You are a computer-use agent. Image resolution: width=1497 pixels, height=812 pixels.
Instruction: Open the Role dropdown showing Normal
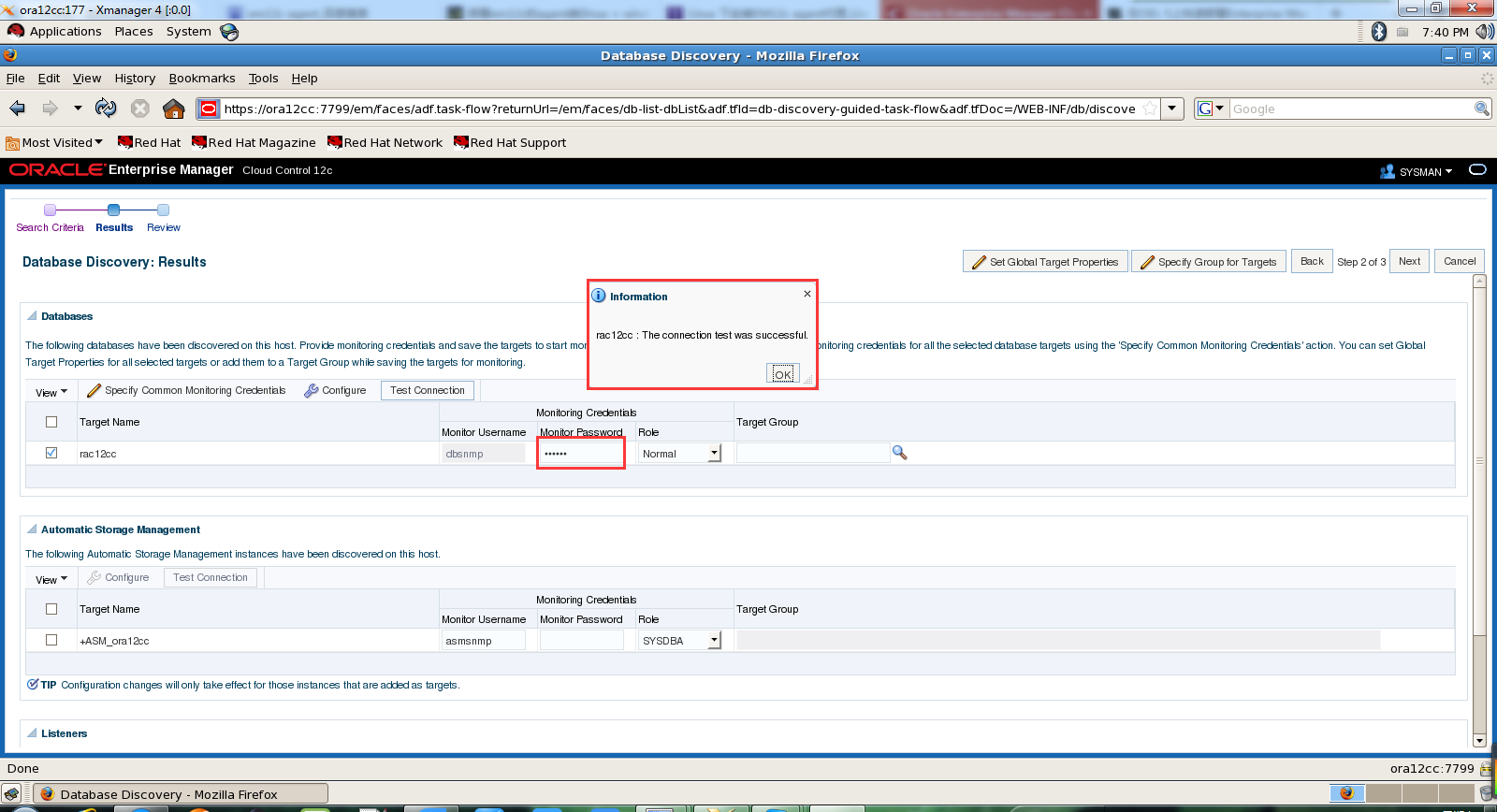(680, 454)
